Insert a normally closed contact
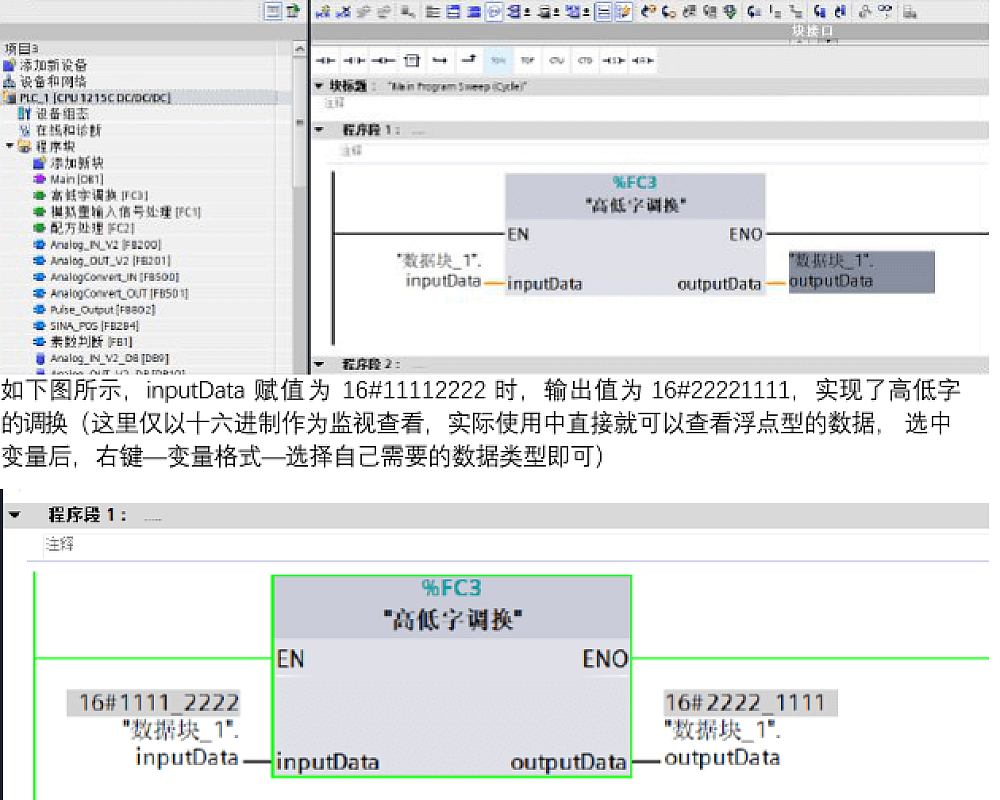The width and height of the screenshot is (1000, 800). coord(354,61)
